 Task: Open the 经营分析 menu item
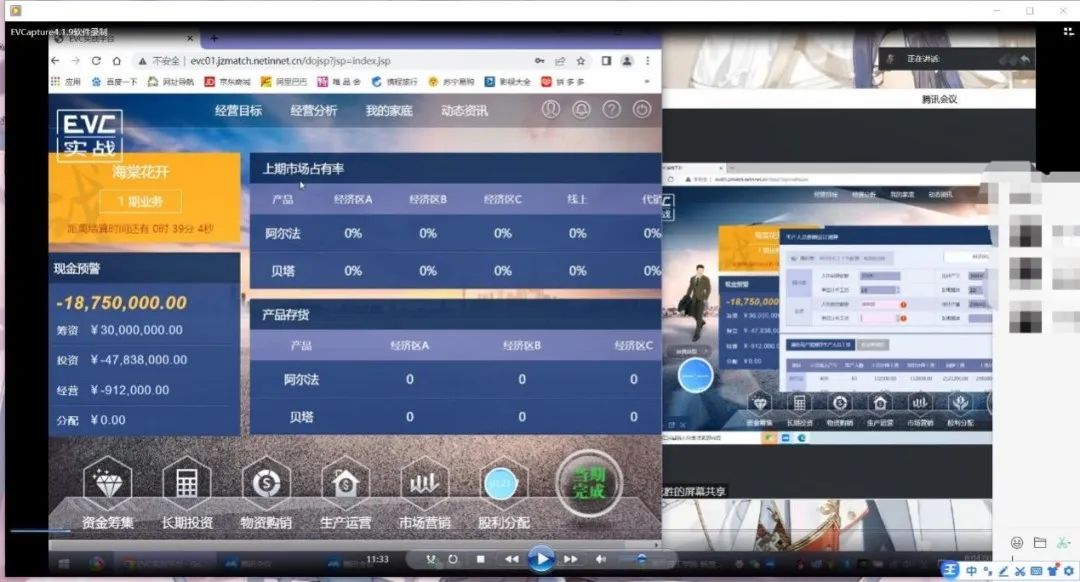(x=314, y=111)
